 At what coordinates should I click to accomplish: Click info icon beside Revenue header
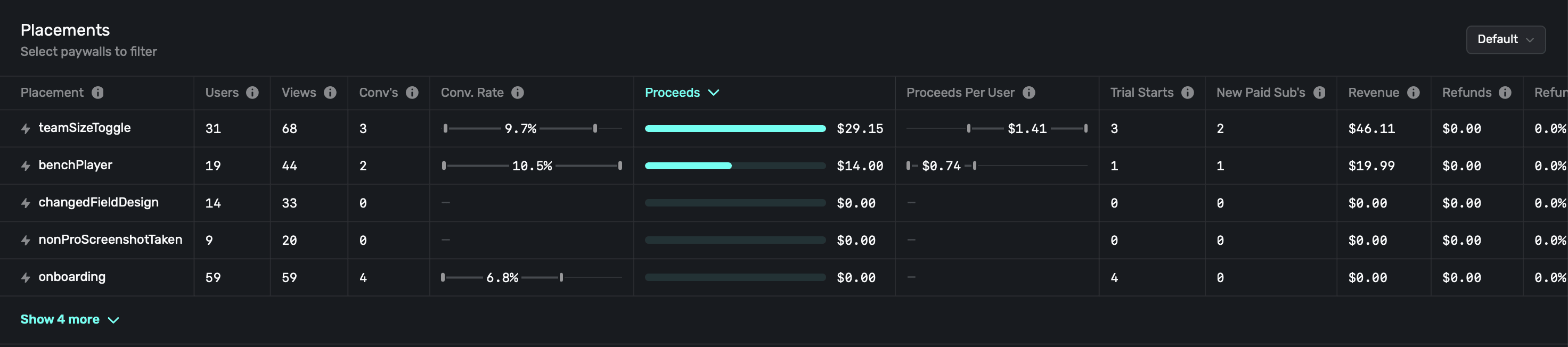tap(1414, 93)
